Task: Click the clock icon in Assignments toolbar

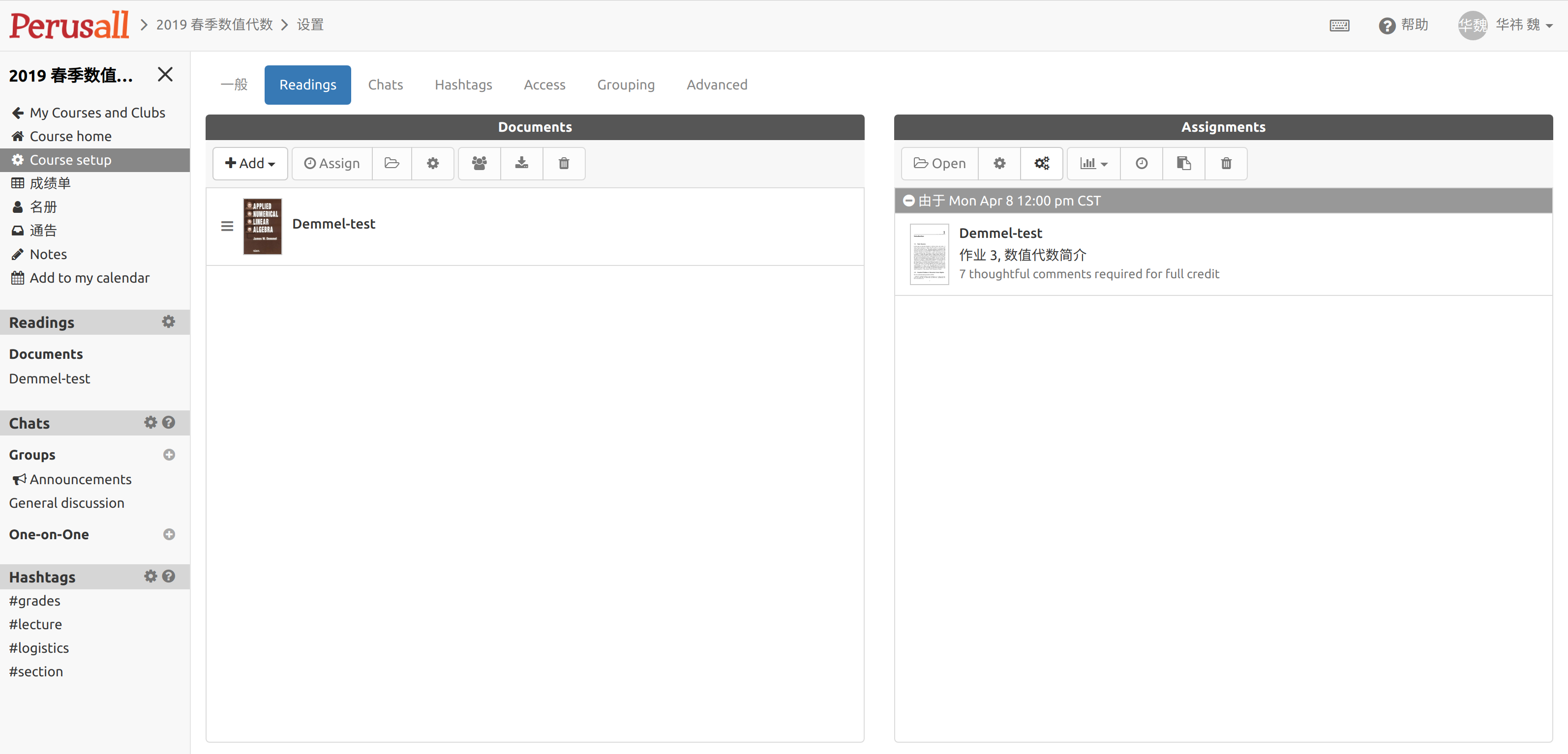Action: (x=1142, y=163)
